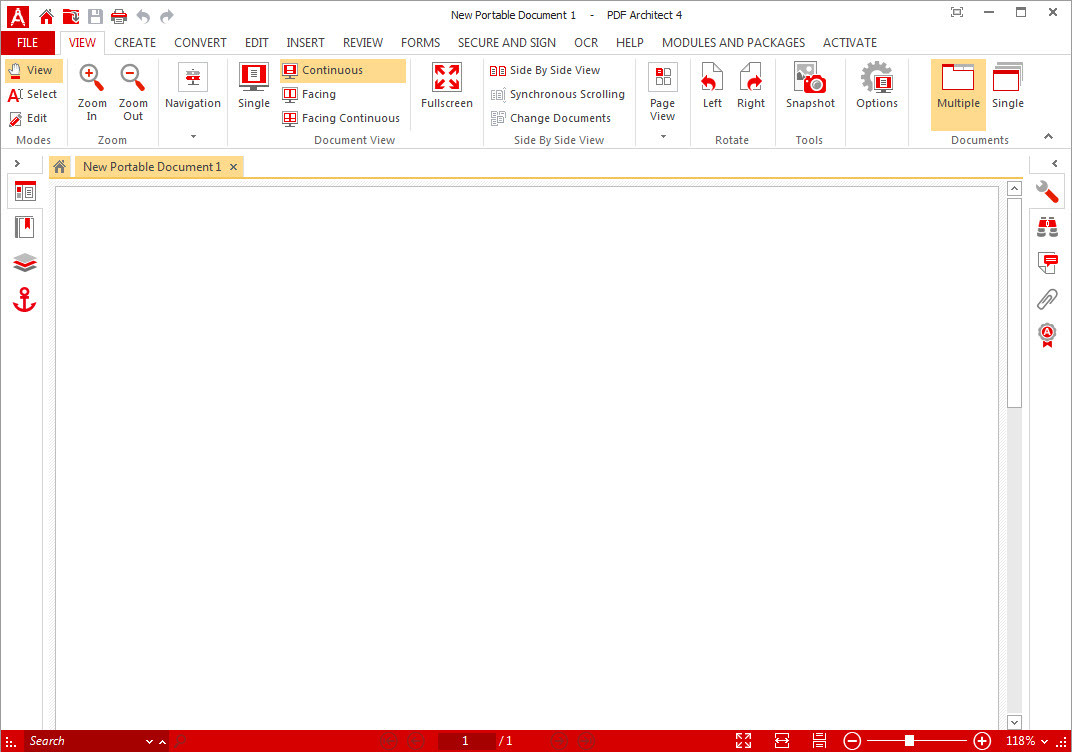Click Change Documents
This screenshot has width=1072, height=752.
point(550,118)
